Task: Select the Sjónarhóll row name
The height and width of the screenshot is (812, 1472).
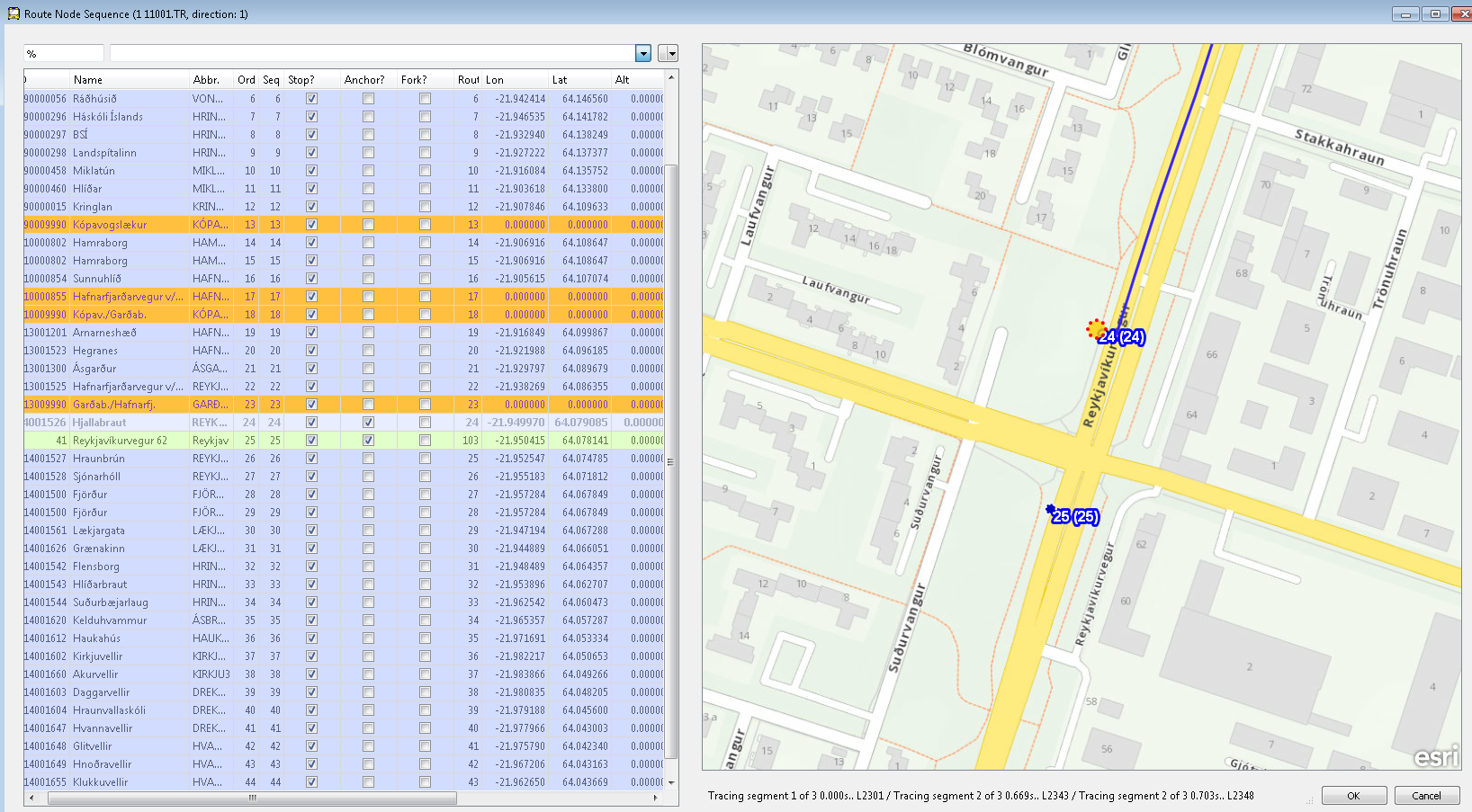Action: tap(96, 477)
